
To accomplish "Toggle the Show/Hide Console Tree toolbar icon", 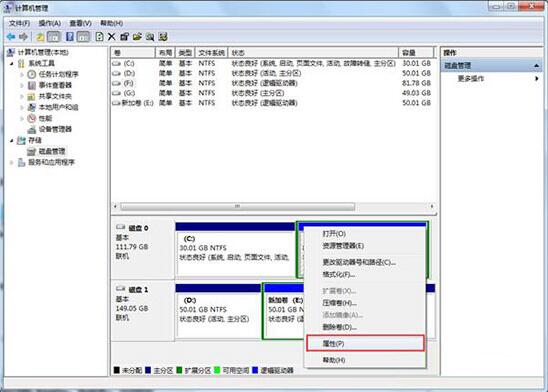I will tap(54, 36).
